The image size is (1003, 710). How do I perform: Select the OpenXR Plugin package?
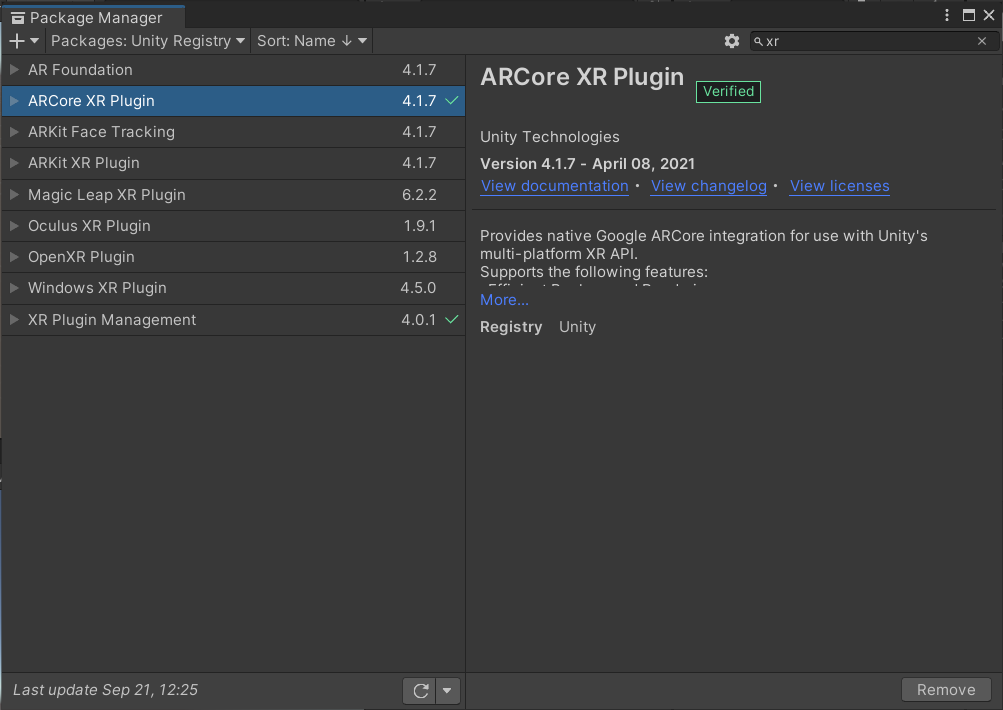pos(233,256)
